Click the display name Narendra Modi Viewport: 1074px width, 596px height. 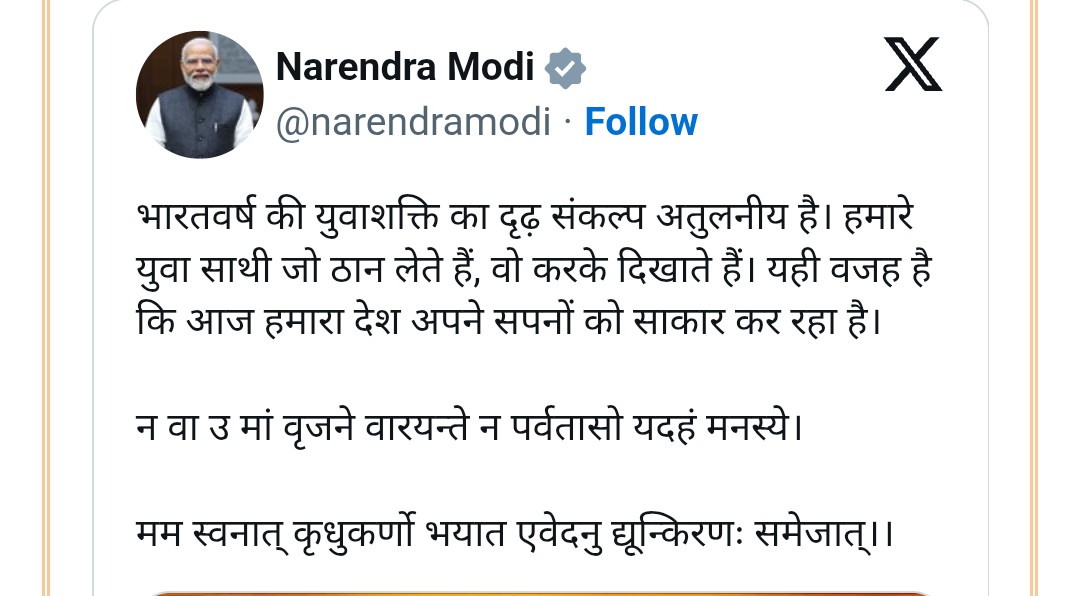405,67
